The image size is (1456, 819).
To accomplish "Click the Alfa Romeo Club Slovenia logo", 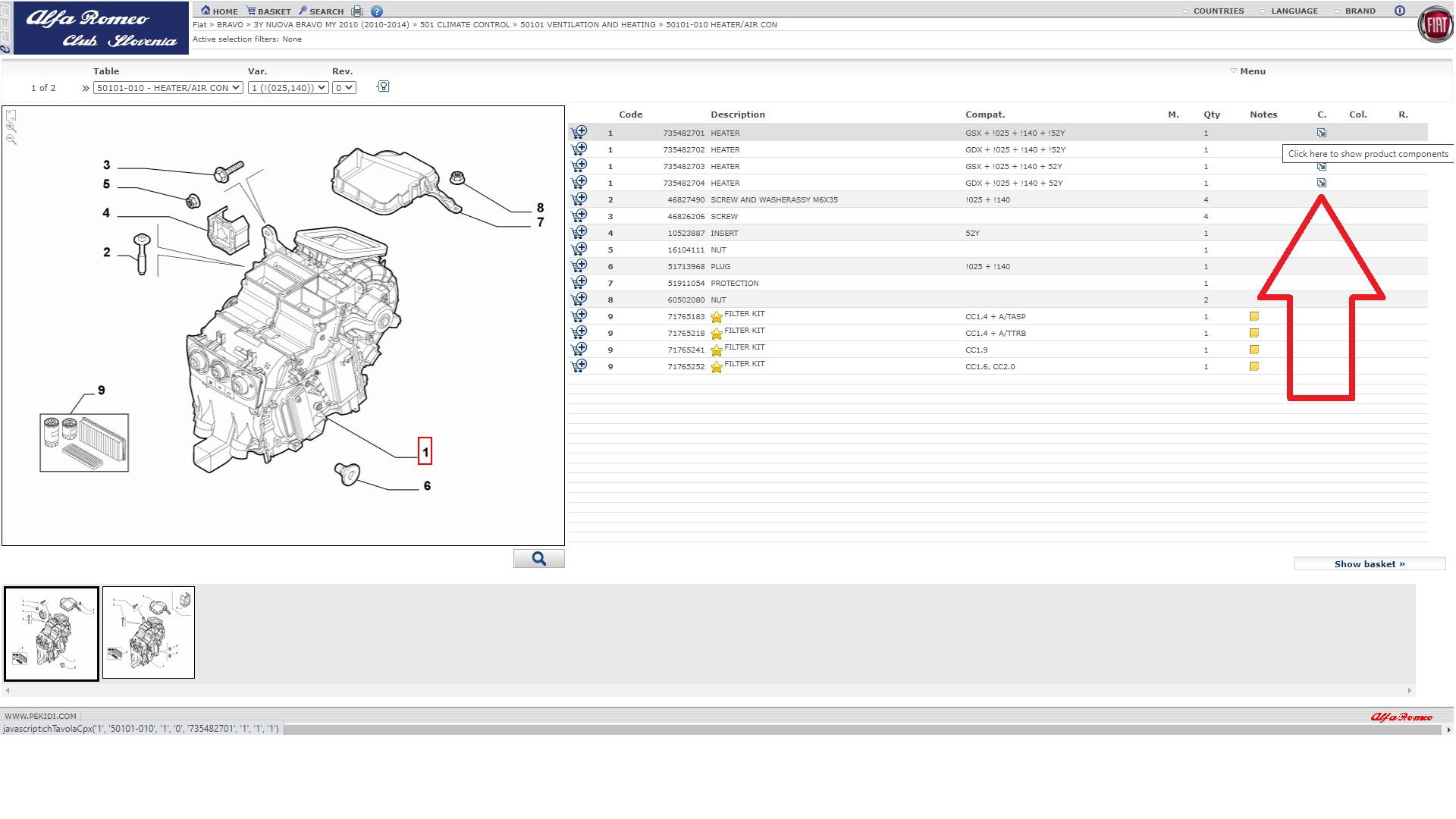I will (101, 28).
